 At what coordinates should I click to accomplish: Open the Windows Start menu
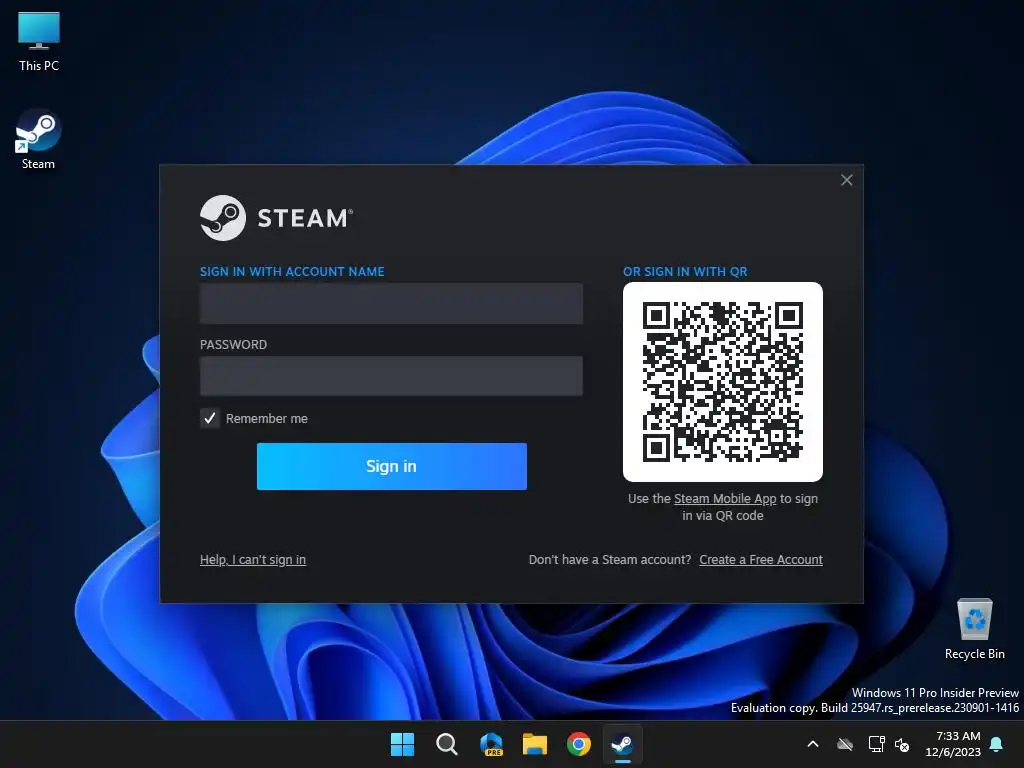[x=402, y=744]
